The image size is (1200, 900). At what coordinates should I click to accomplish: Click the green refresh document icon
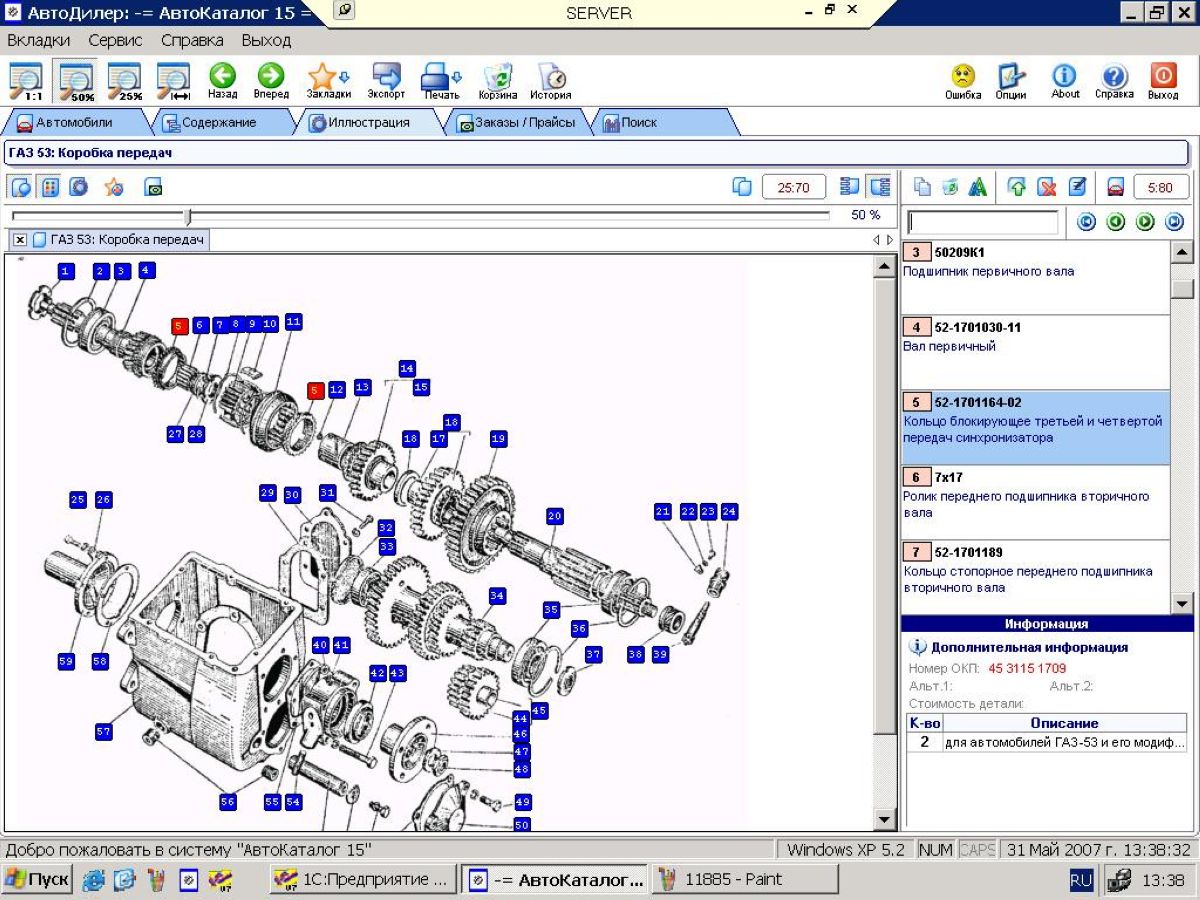tap(950, 186)
